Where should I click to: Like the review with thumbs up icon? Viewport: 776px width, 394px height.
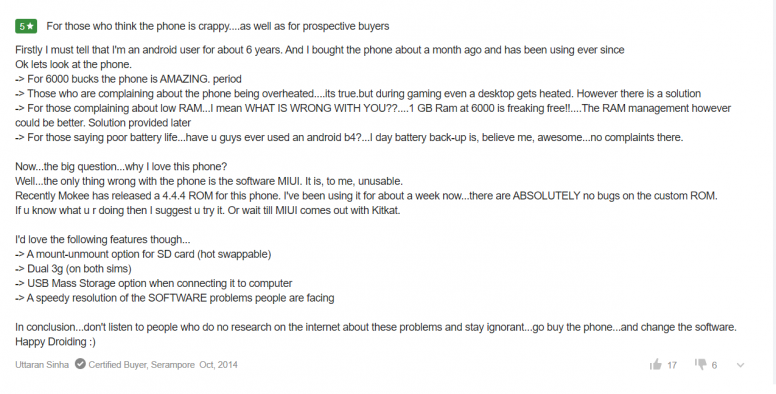(x=655, y=365)
